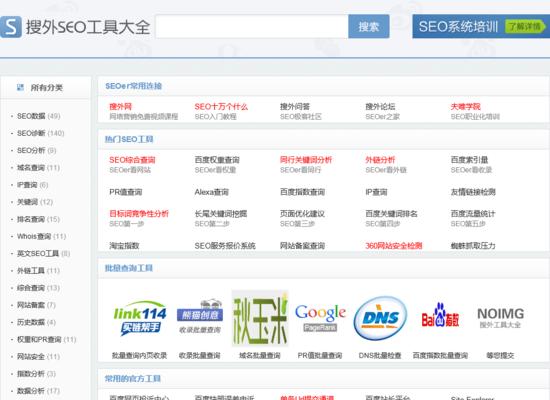Open the 秋玉米 domain batch query logo

(260, 318)
